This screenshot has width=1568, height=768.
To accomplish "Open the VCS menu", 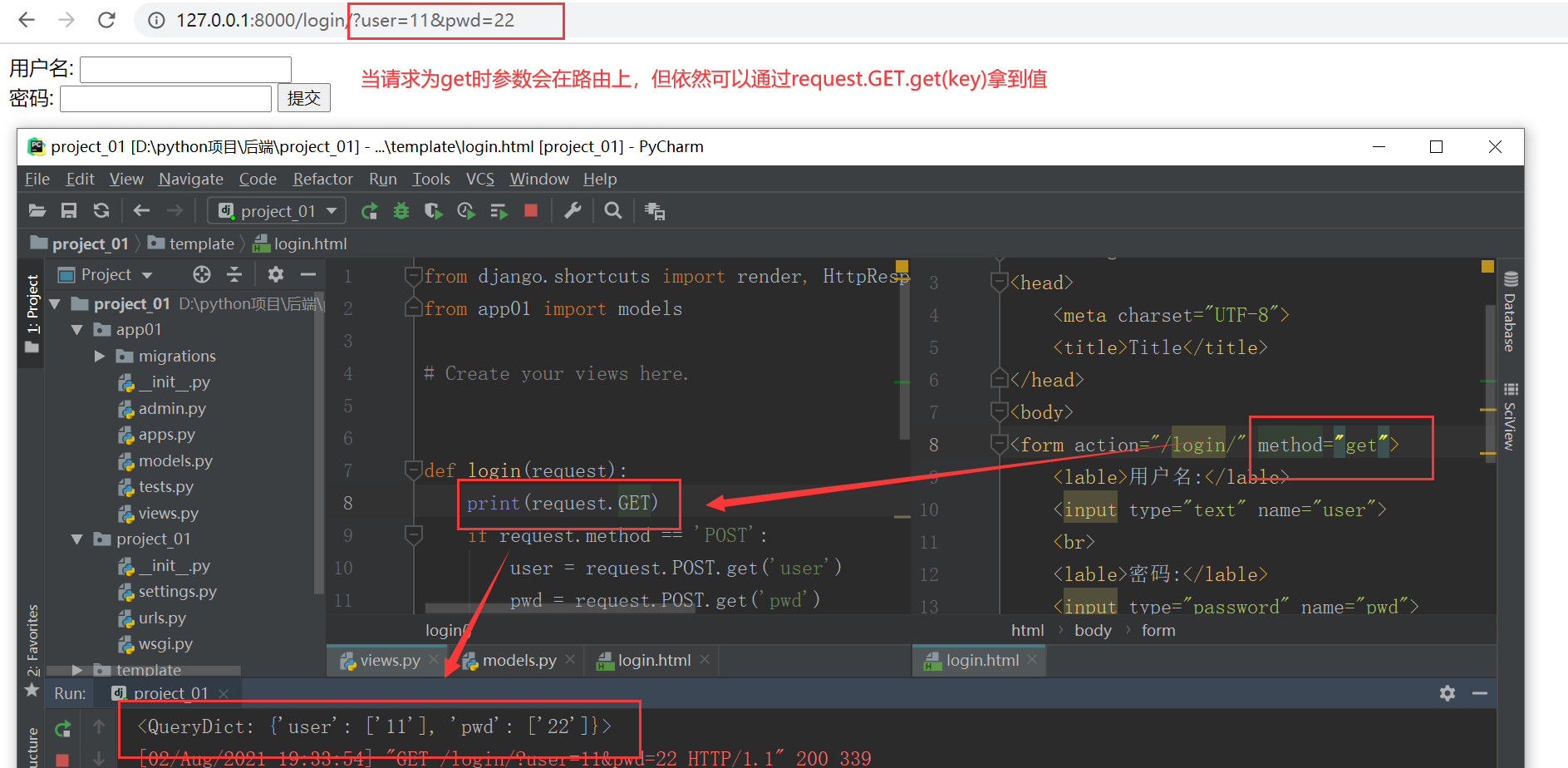I will click(480, 179).
